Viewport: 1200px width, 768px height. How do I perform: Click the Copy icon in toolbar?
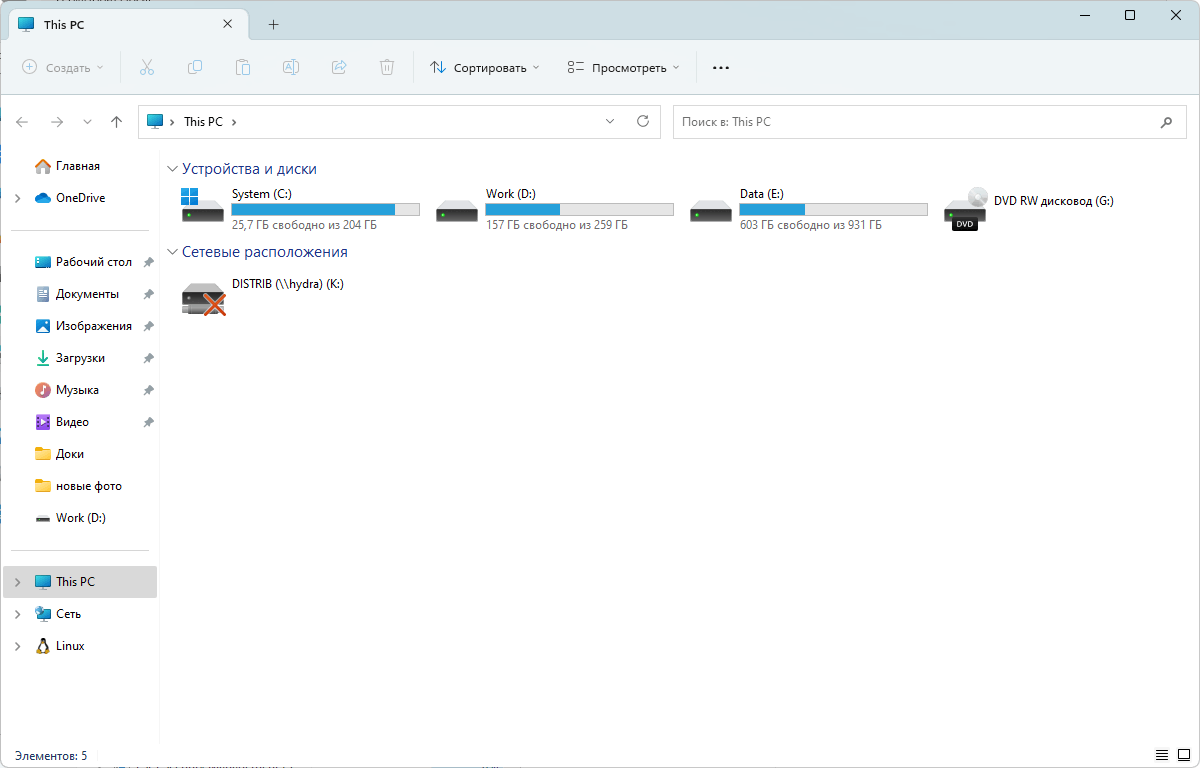(195, 67)
